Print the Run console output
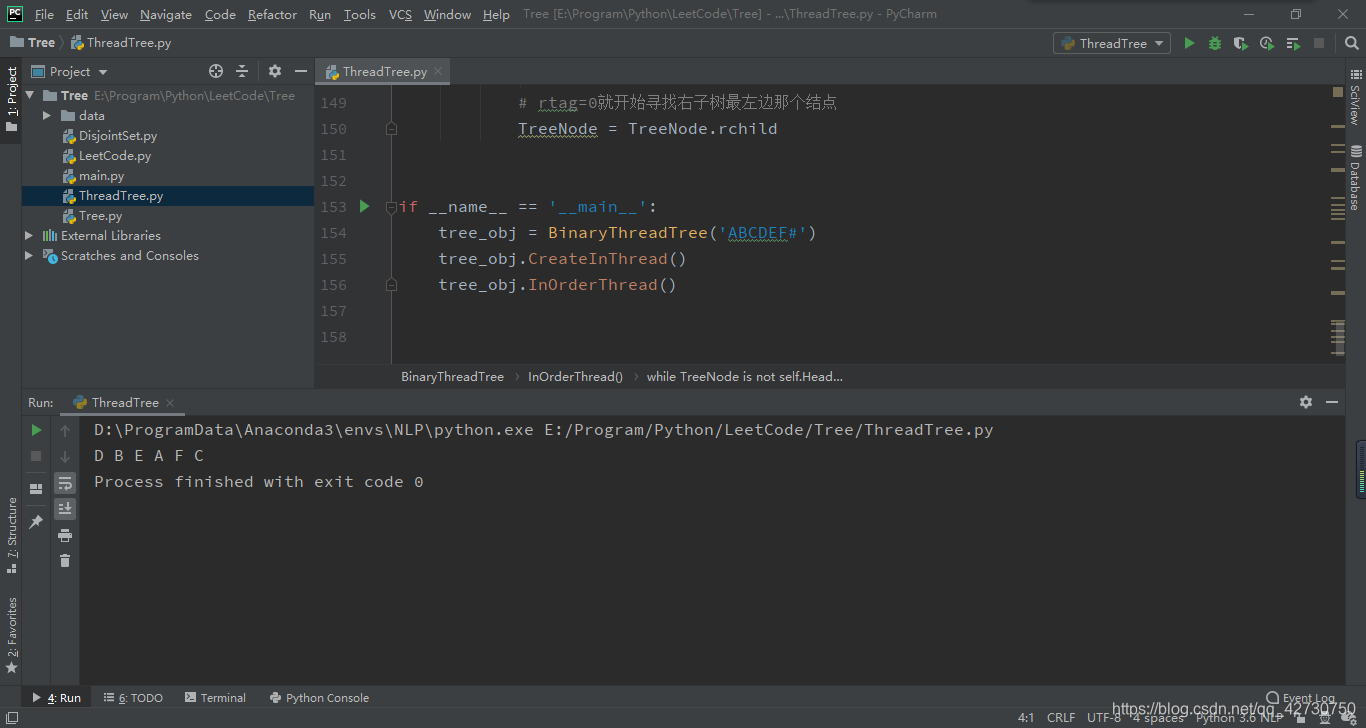 pos(65,535)
